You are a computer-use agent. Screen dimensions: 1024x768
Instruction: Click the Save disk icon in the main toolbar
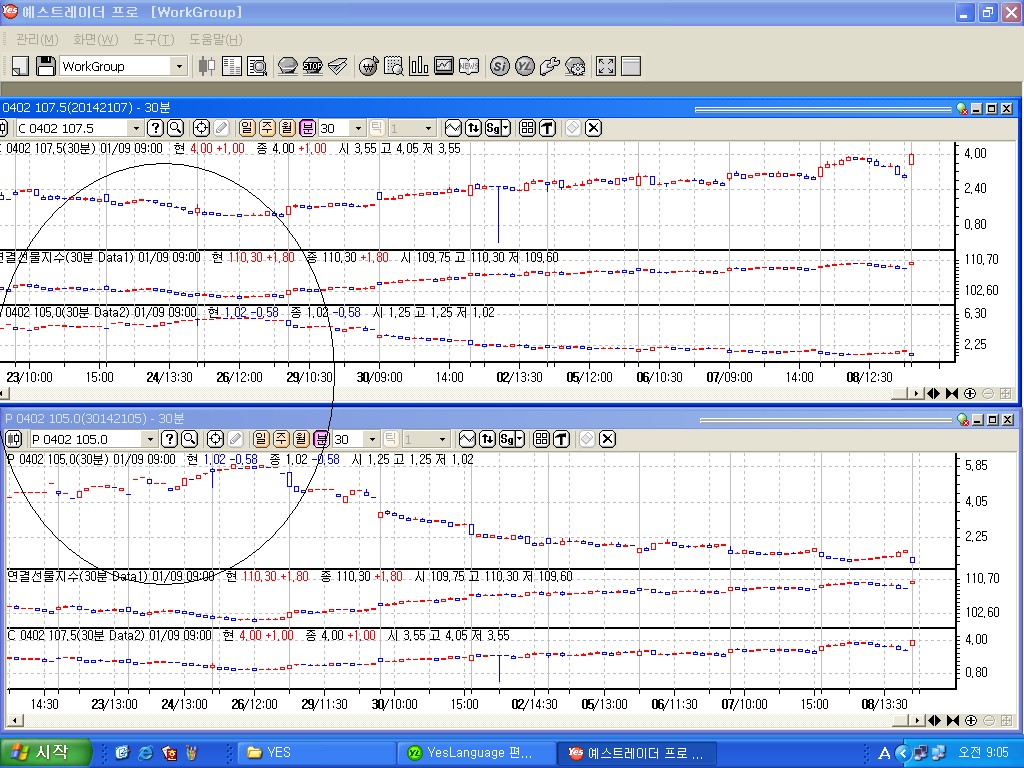click(45, 66)
